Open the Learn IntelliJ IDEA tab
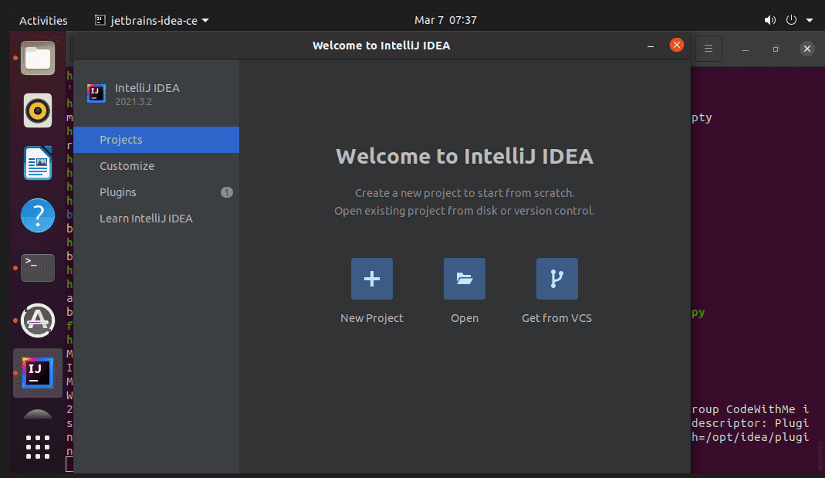 (x=156, y=218)
